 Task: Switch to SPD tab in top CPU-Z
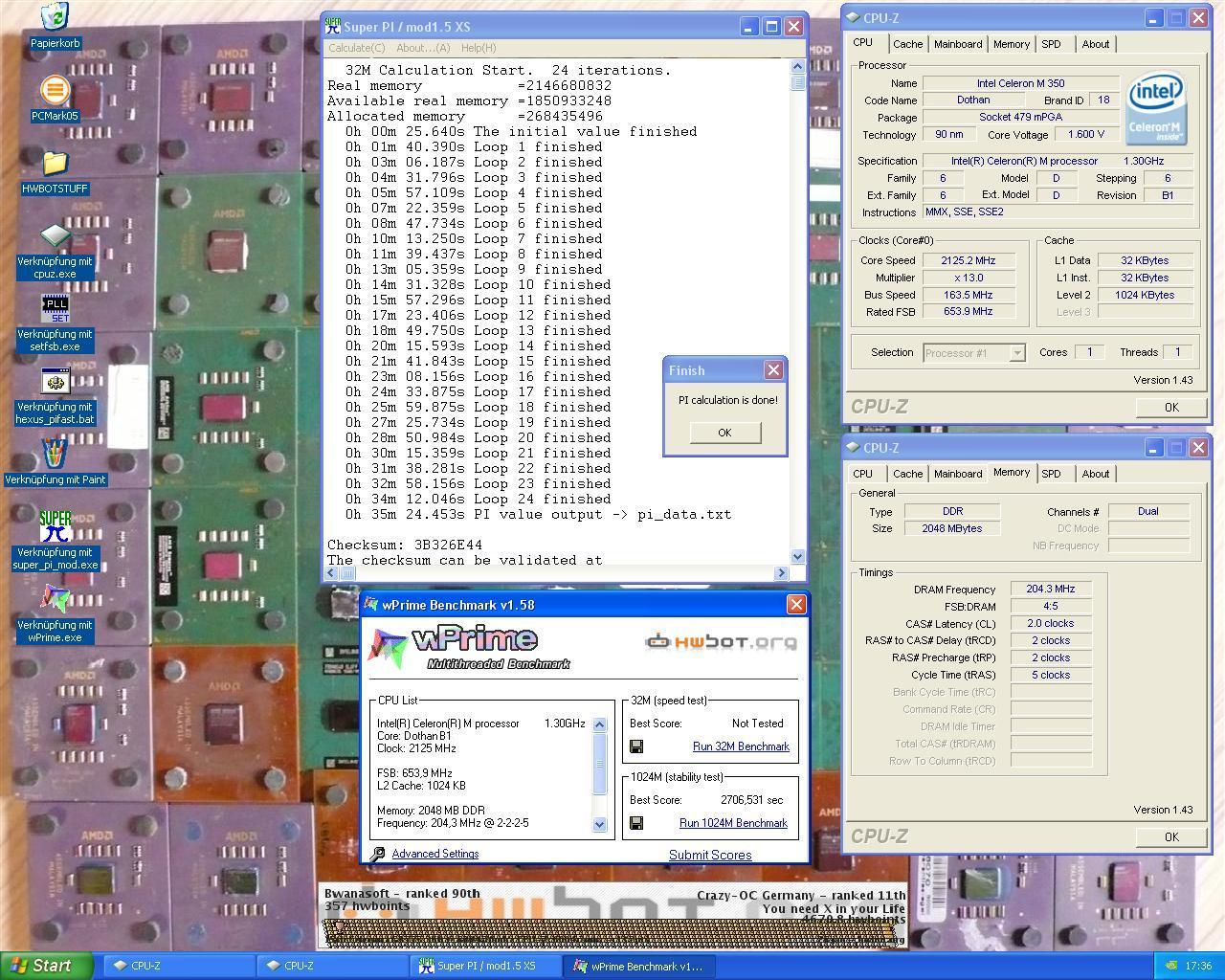1051,44
